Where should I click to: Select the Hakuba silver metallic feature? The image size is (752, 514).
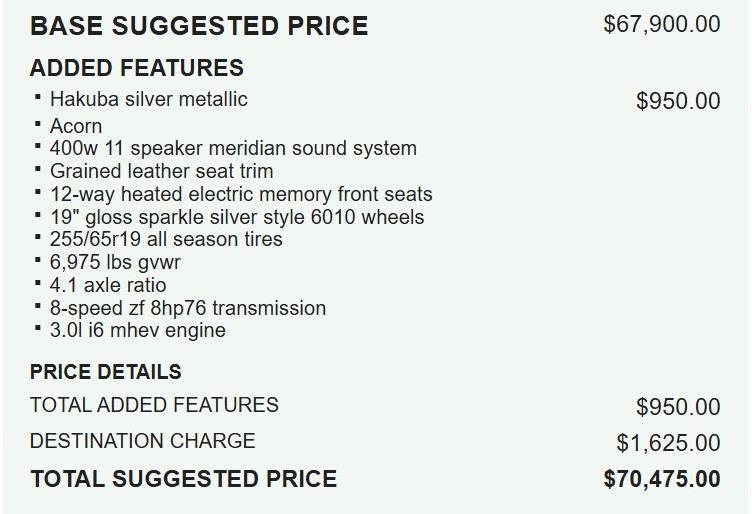point(149,99)
